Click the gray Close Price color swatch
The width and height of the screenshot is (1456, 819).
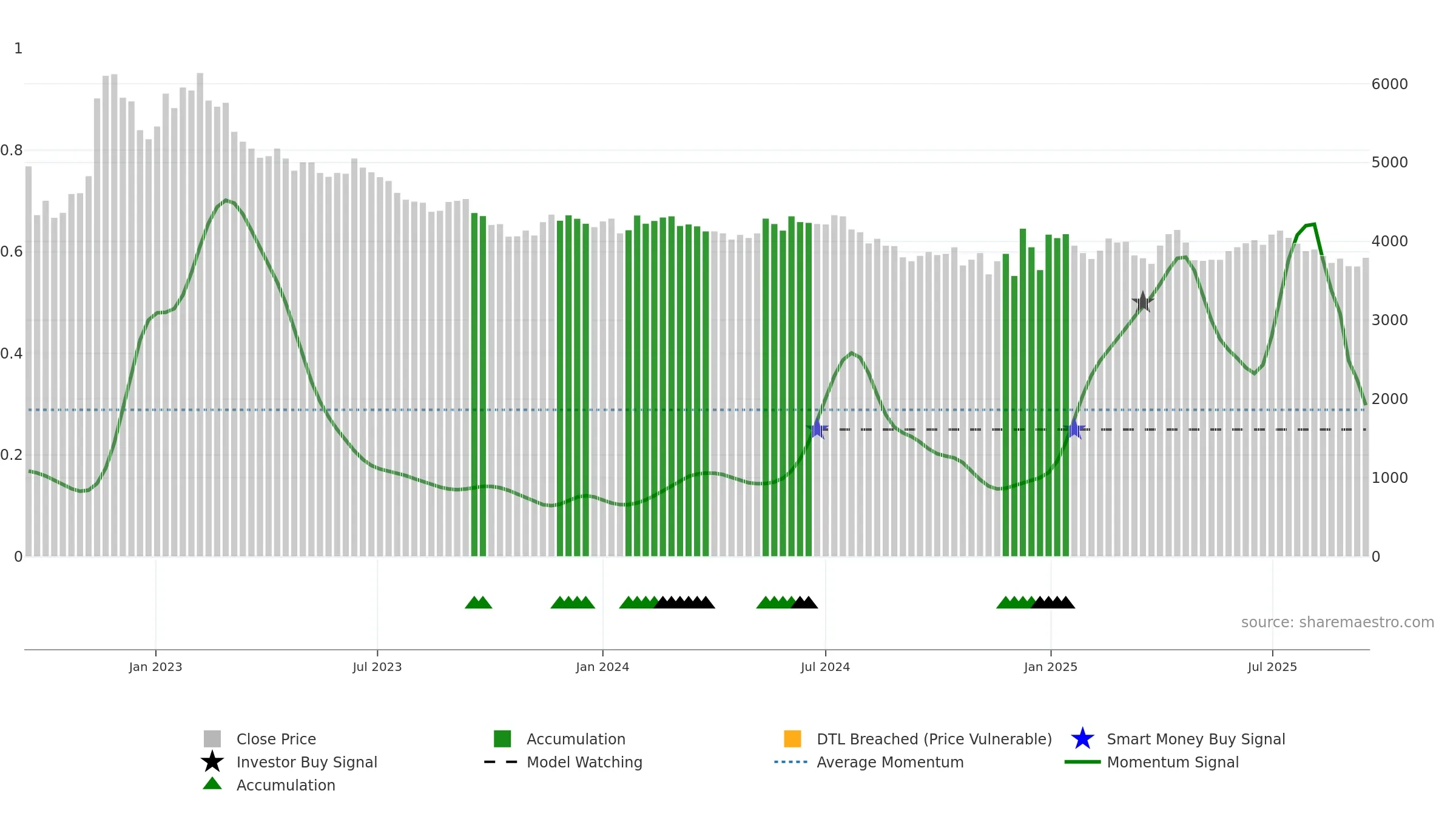[x=212, y=739]
